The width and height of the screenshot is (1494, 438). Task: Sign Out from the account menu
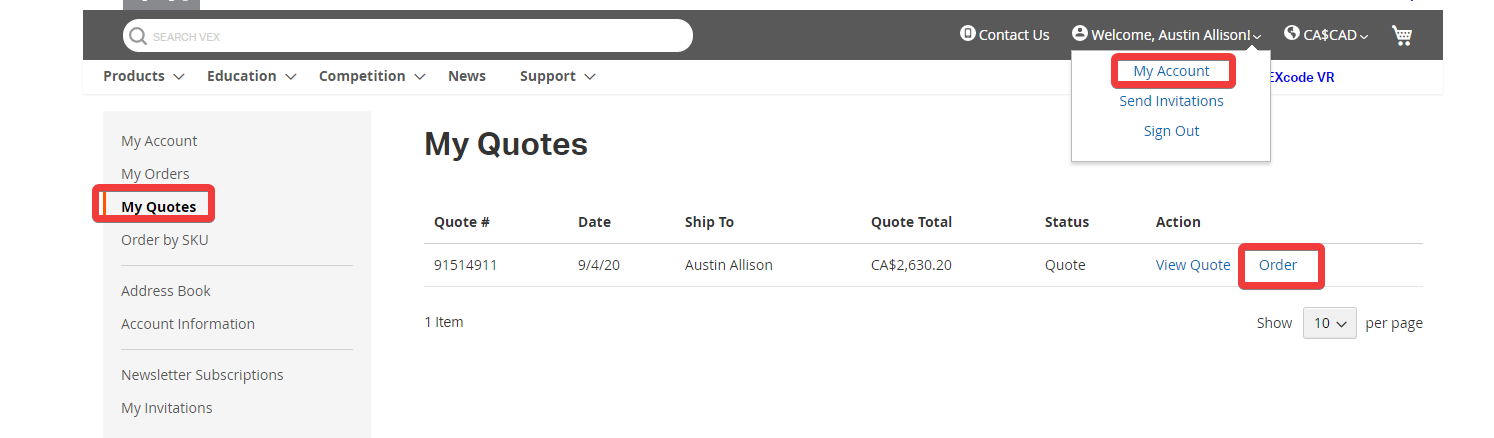(x=1171, y=131)
